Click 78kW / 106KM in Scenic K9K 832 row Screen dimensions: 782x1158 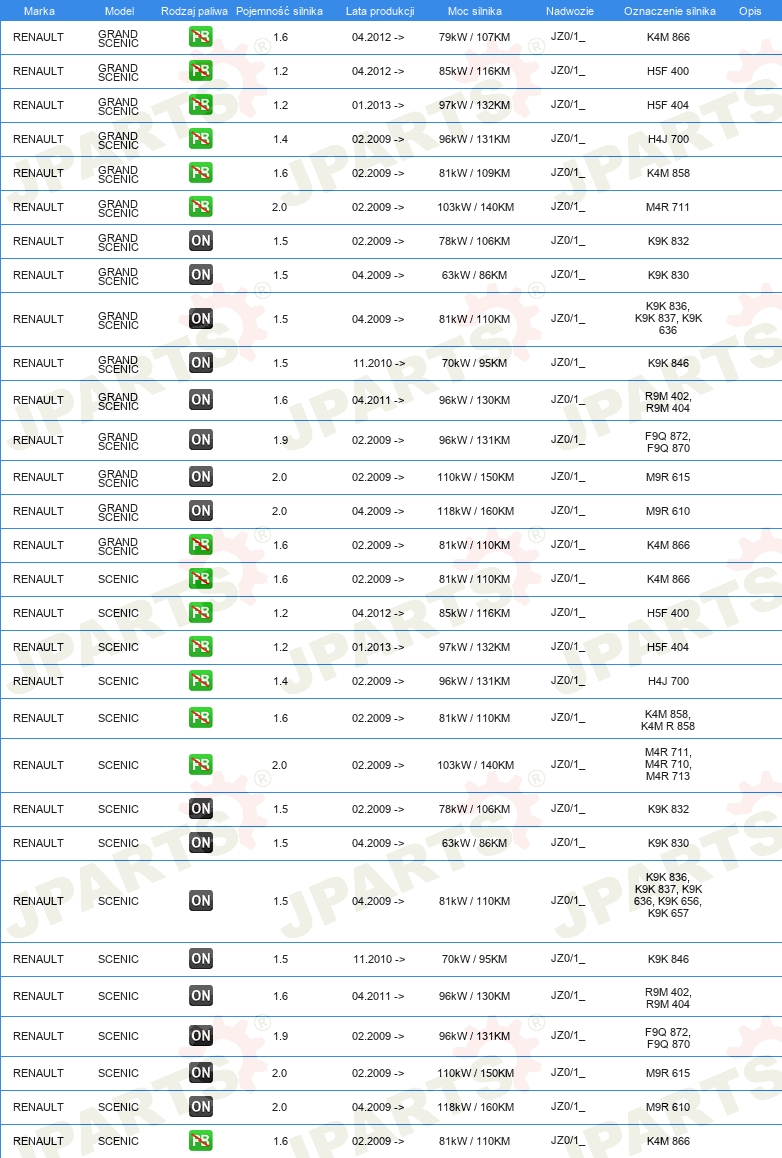474,809
